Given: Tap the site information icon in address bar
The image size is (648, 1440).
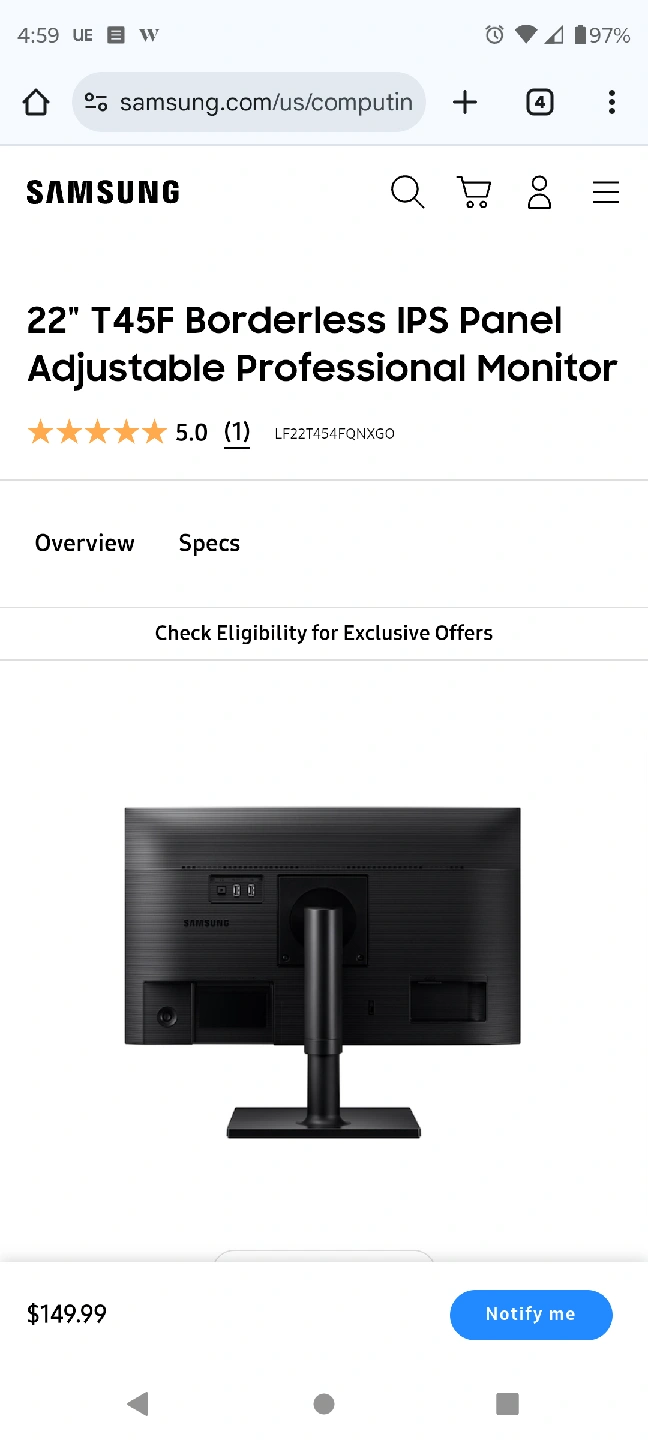Looking at the screenshot, I should (96, 102).
